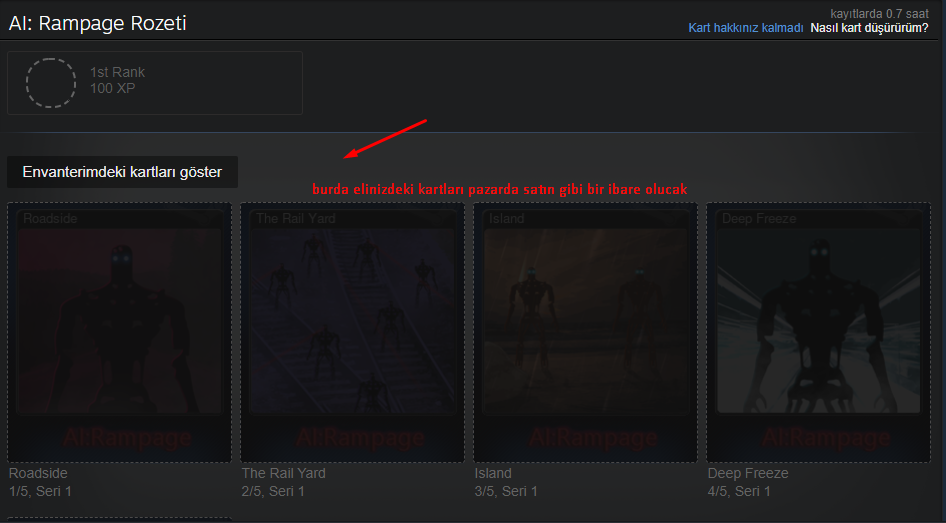Click the '2/5, Seri 1' label
The width and height of the screenshot is (946, 523).
273,491
